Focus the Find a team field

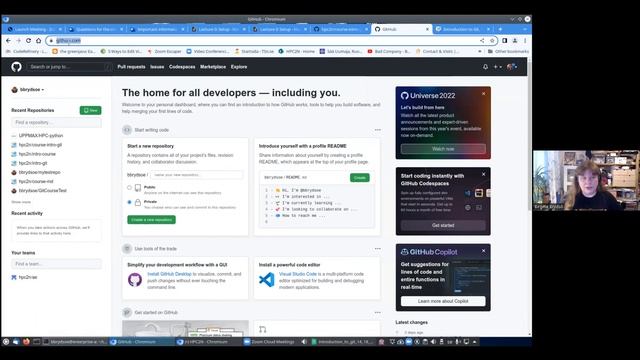[56, 264]
